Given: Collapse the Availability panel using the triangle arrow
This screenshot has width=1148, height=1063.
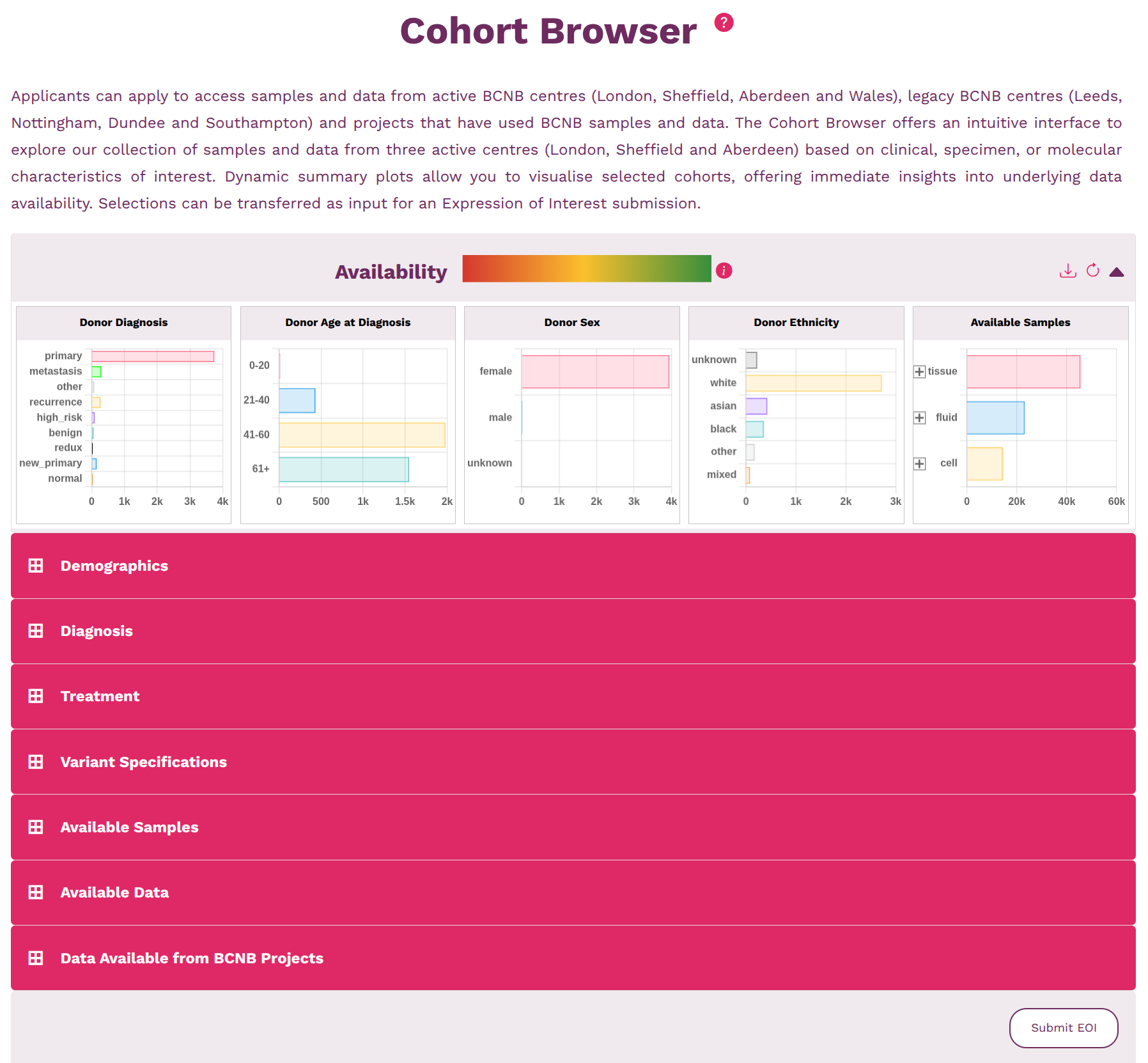Looking at the screenshot, I should click(1117, 270).
